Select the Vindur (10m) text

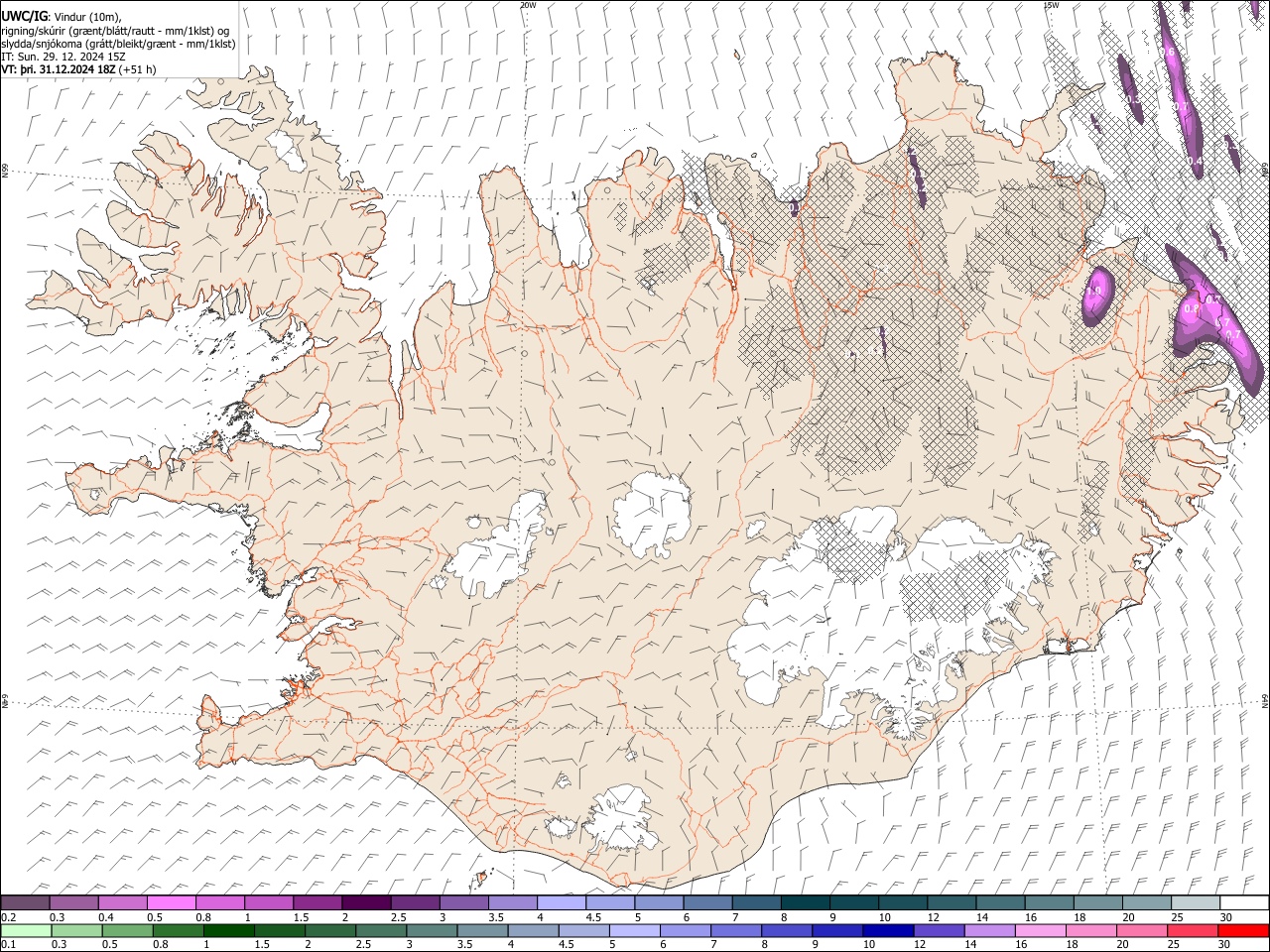(86, 18)
